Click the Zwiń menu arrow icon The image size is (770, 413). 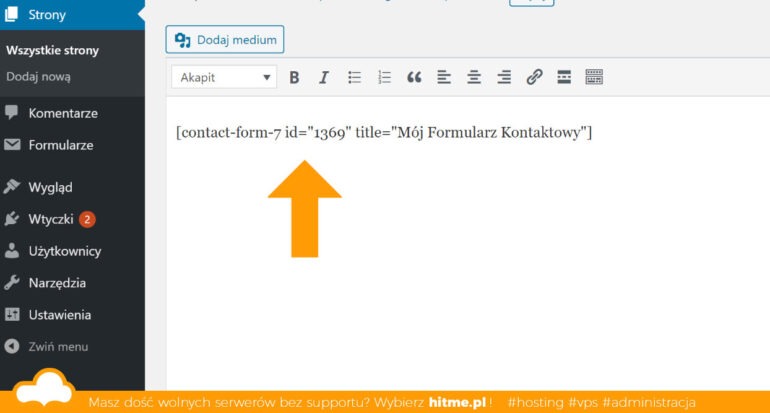click(x=12, y=346)
